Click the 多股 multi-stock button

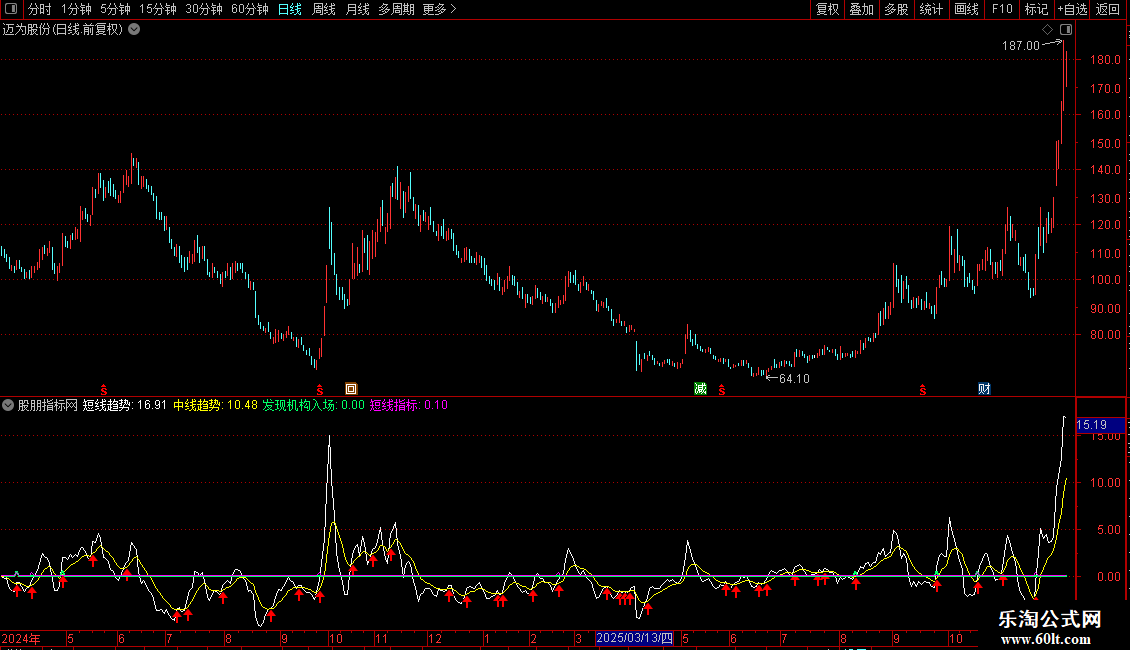[897, 9]
